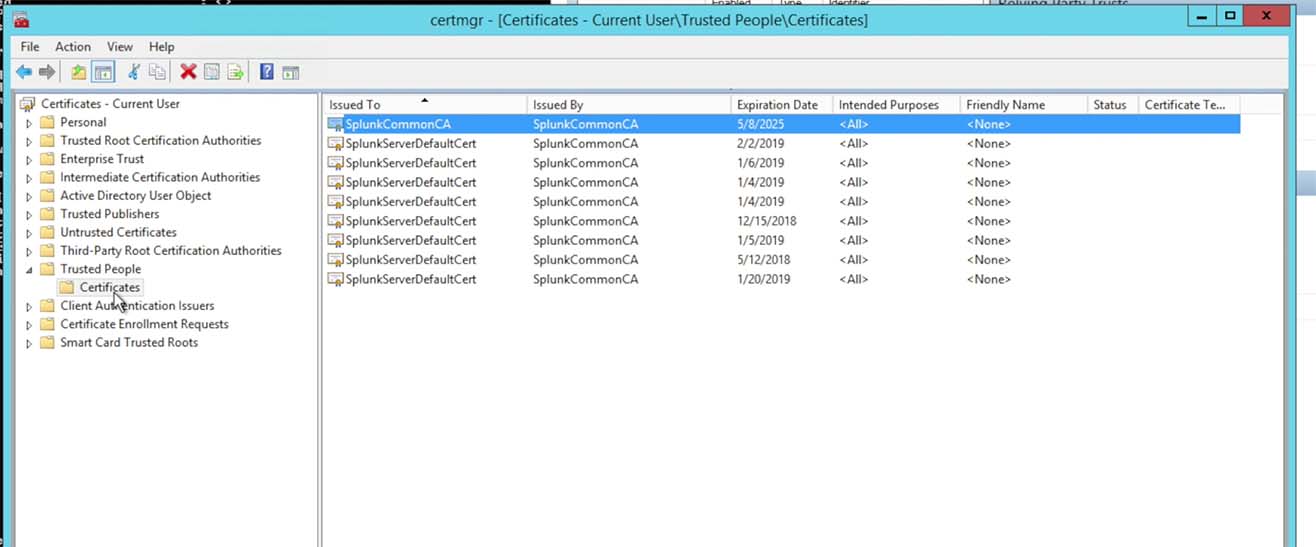
Task: Click the Export List toolbar icon
Action: point(235,72)
